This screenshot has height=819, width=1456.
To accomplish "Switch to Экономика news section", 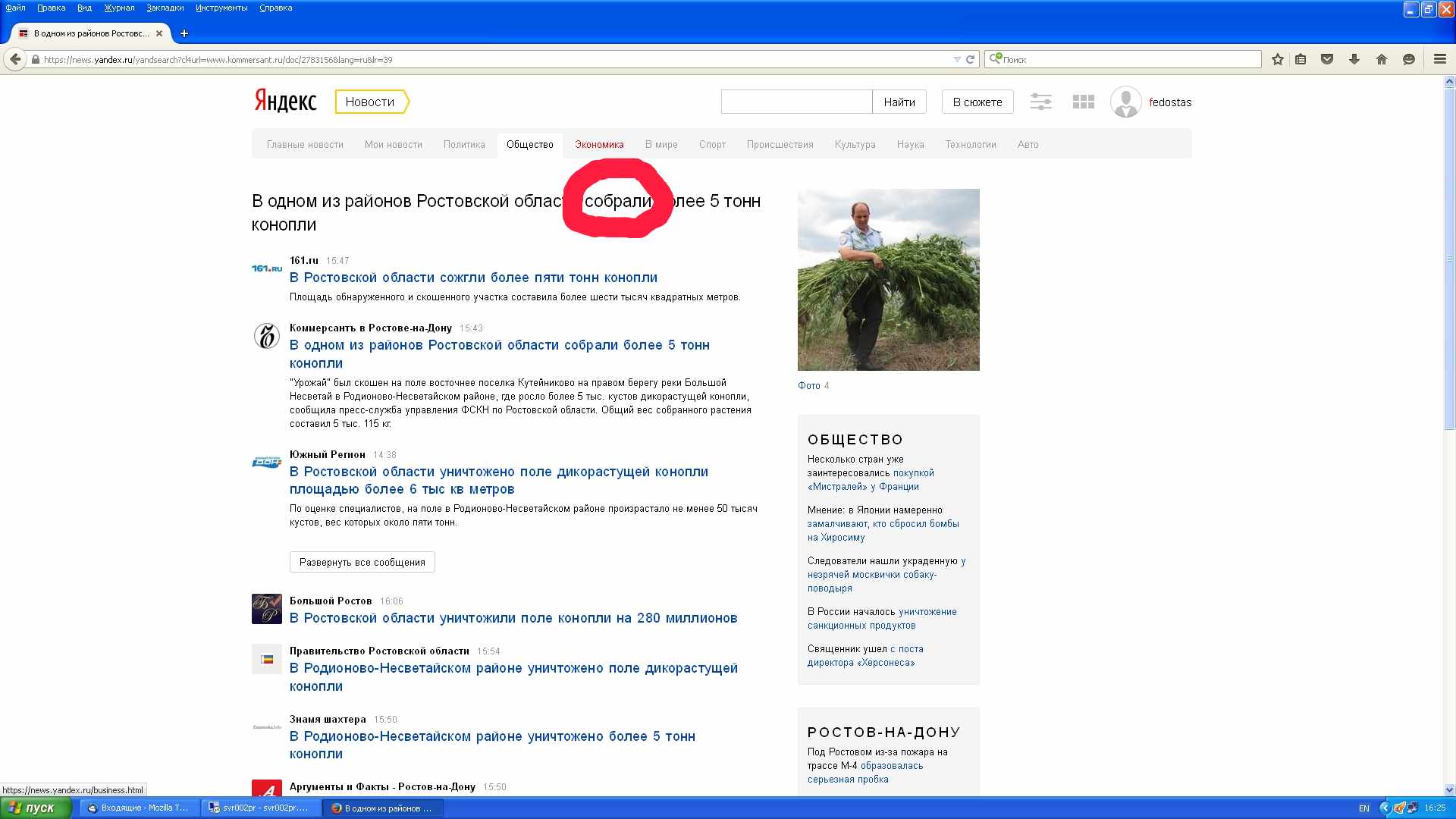I will click(599, 145).
